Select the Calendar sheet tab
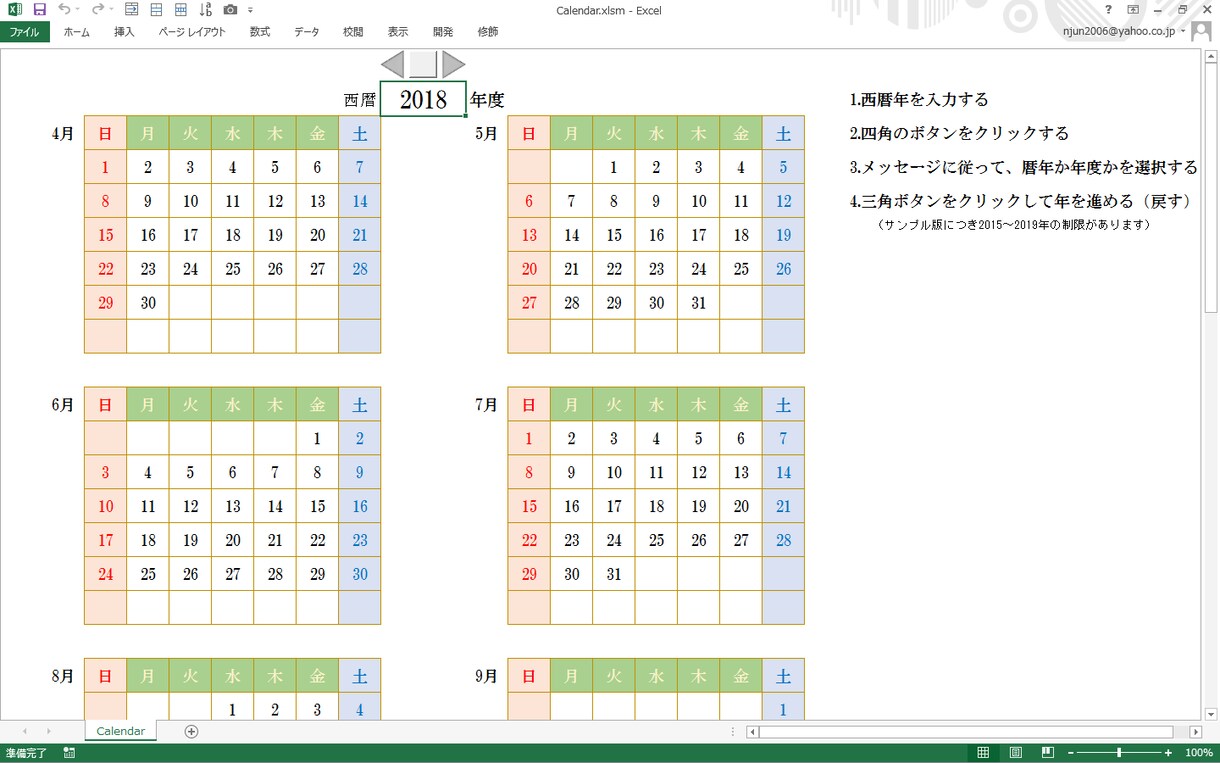Screen dimensions: 1220x763 [x=120, y=731]
